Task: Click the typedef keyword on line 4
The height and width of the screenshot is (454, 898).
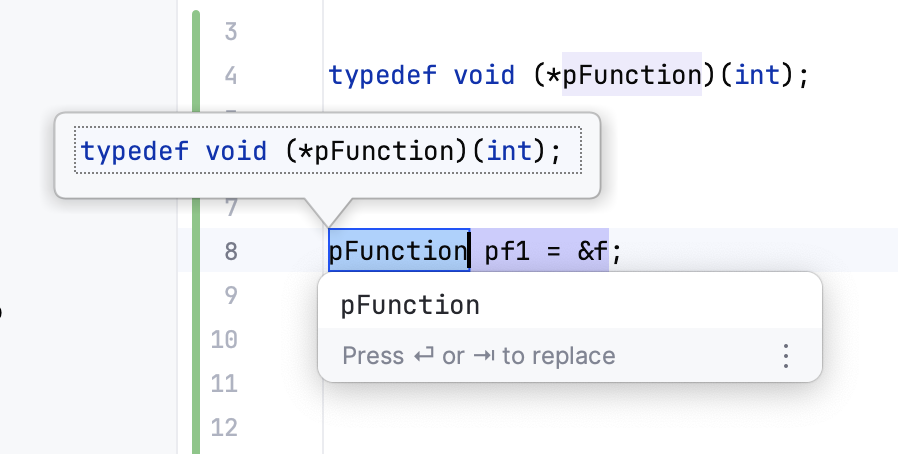Action: tap(383, 75)
